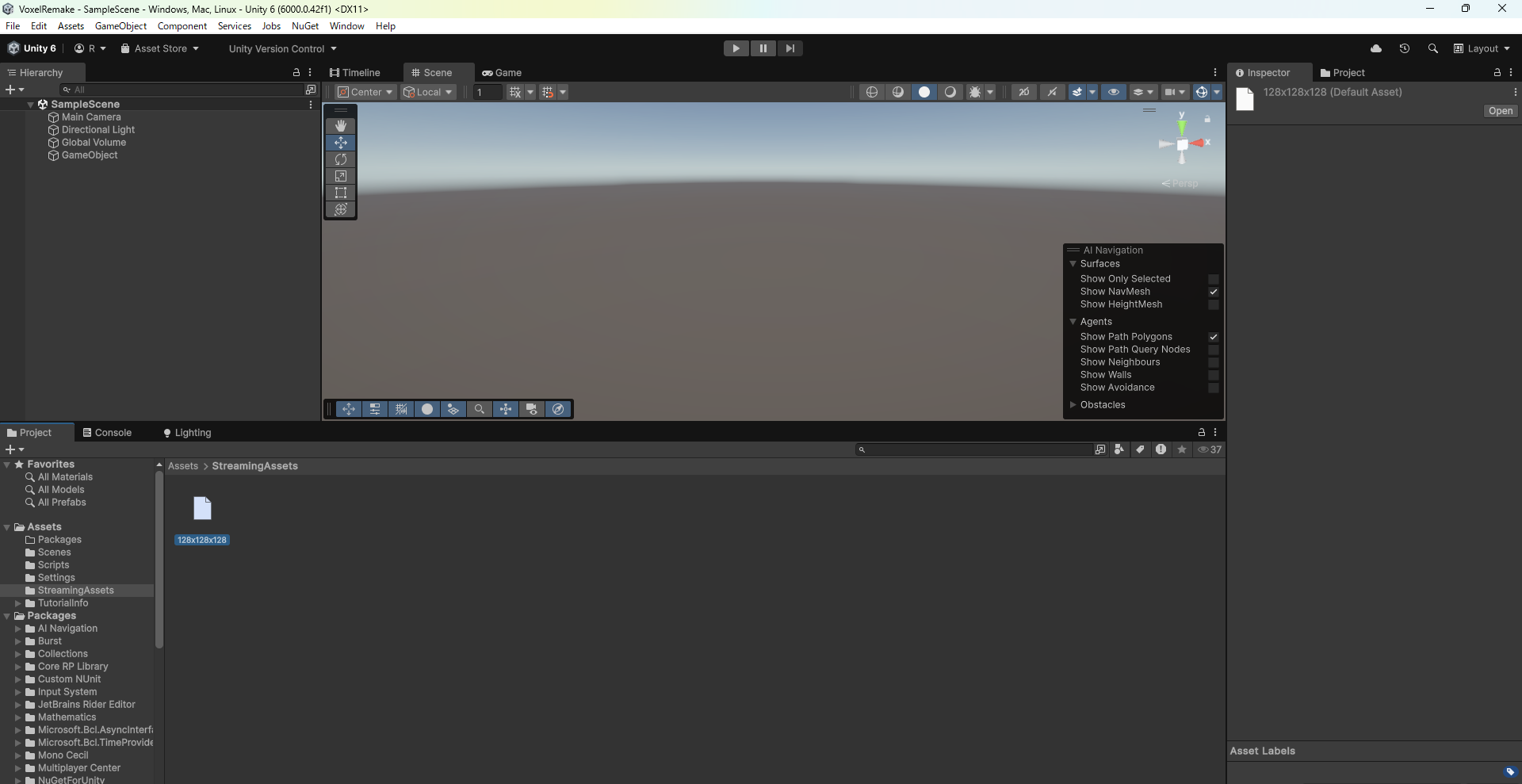1522x784 pixels.
Task: Click the Open button in the Inspector
Action: pos(1501,111)
